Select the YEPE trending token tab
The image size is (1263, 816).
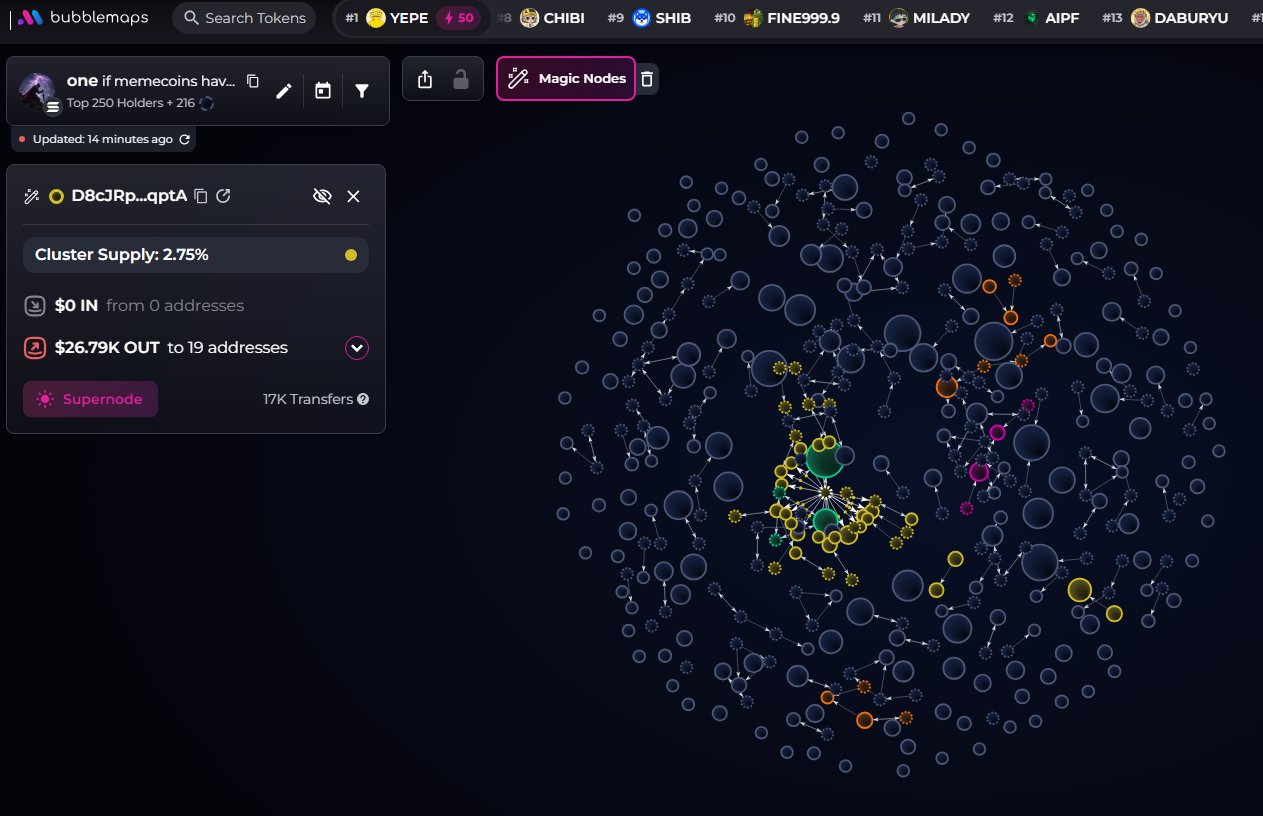pos(410,18)
